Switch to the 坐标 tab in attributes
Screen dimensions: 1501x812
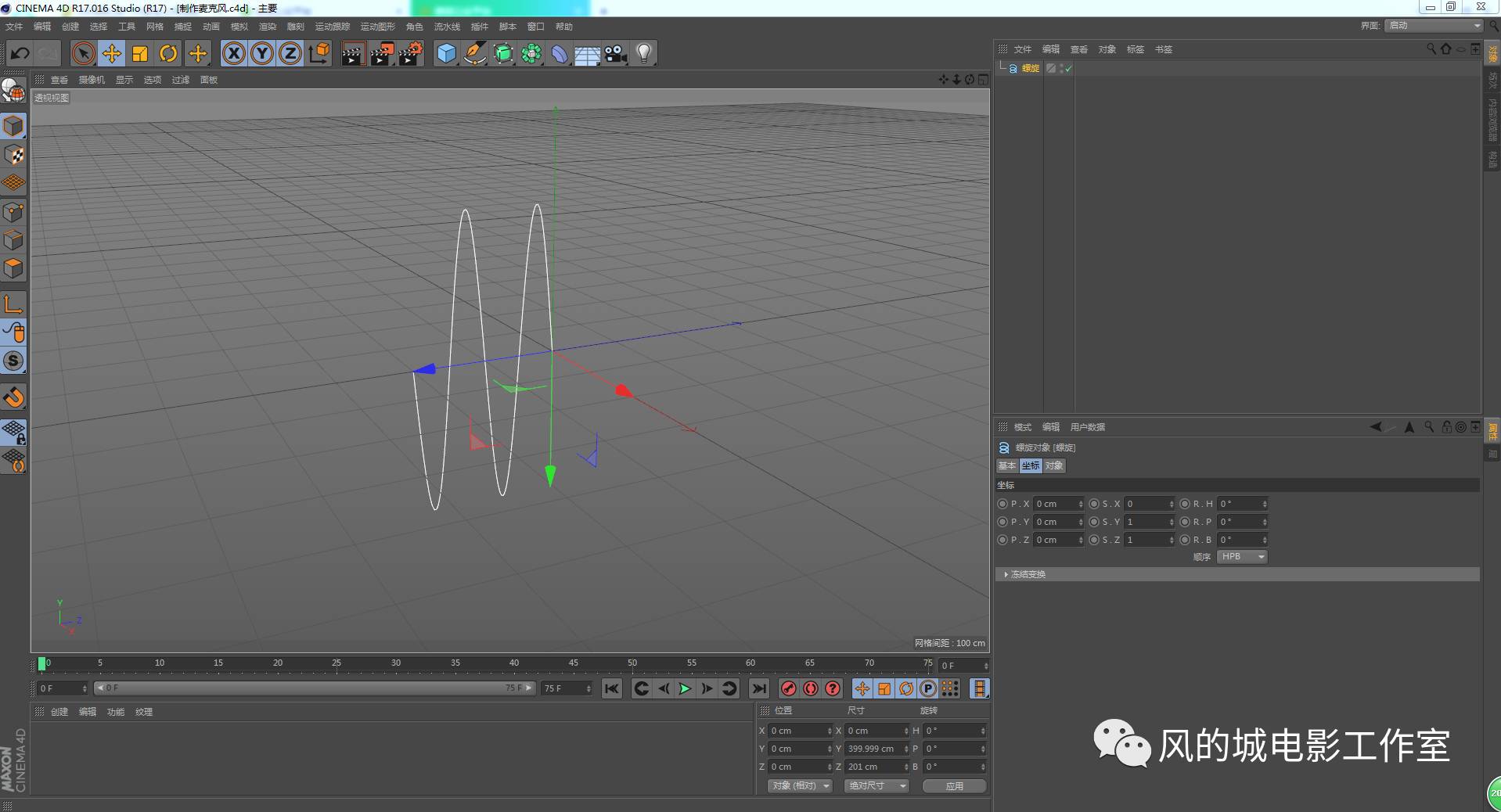(1031, 465)
